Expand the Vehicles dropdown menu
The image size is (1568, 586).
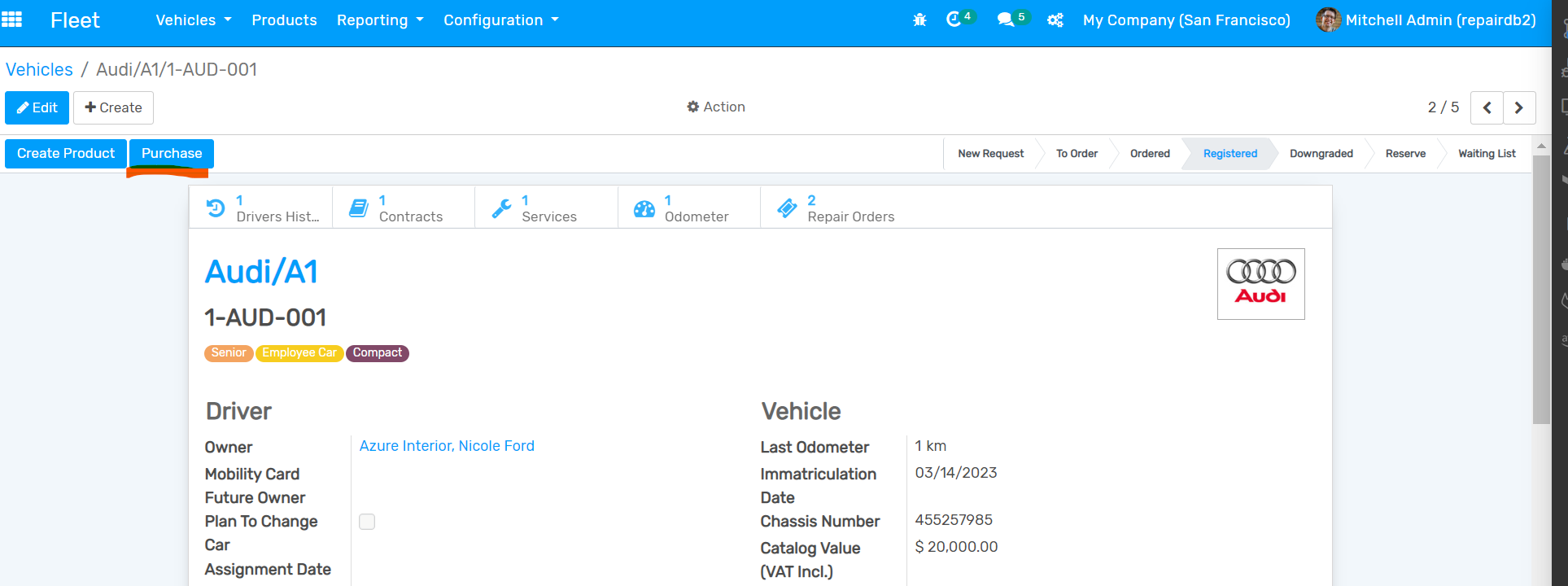tap(194, 20)
